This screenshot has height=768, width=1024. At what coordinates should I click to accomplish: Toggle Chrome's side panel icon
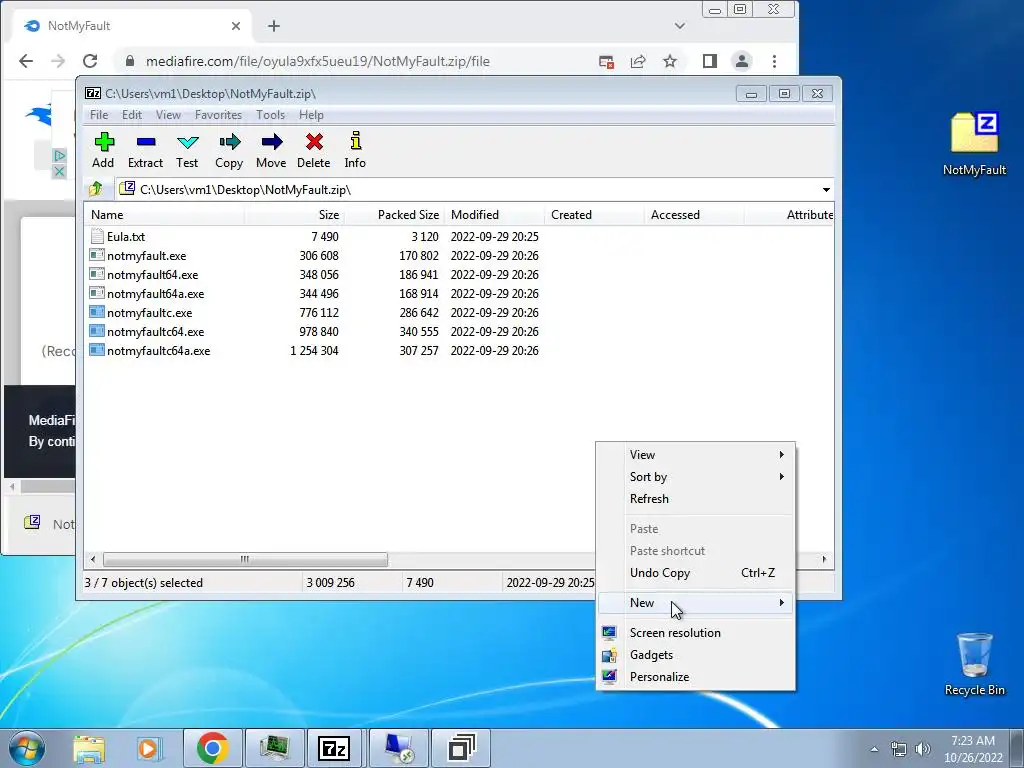coord(710,61)
